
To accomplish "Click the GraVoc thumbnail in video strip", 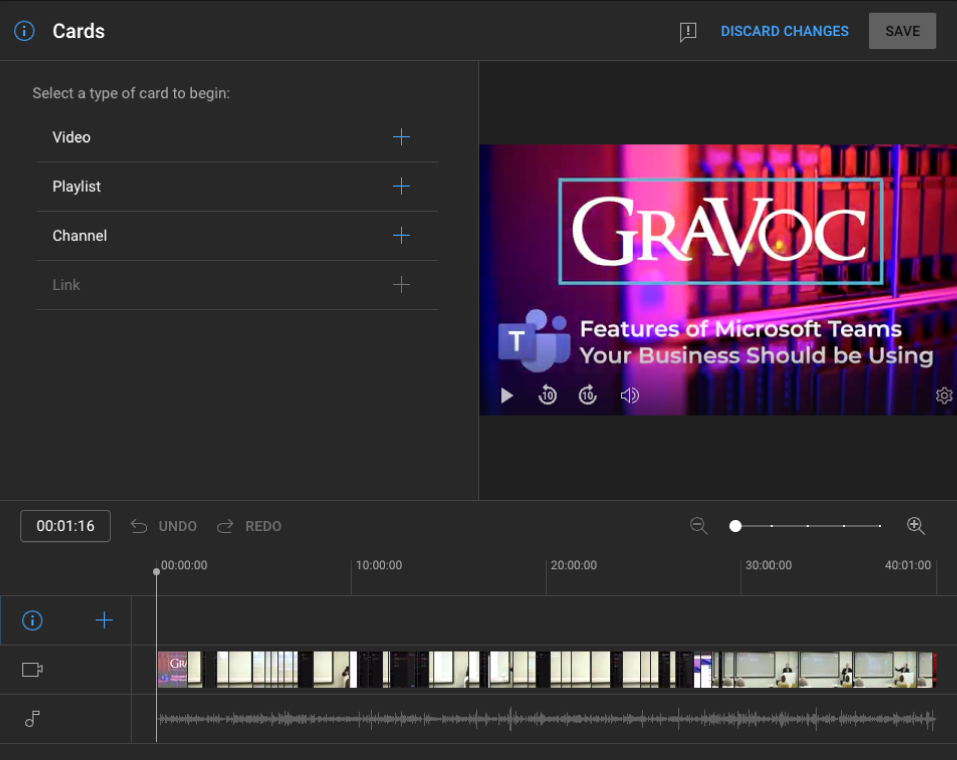I will click(x=173, y=670).
